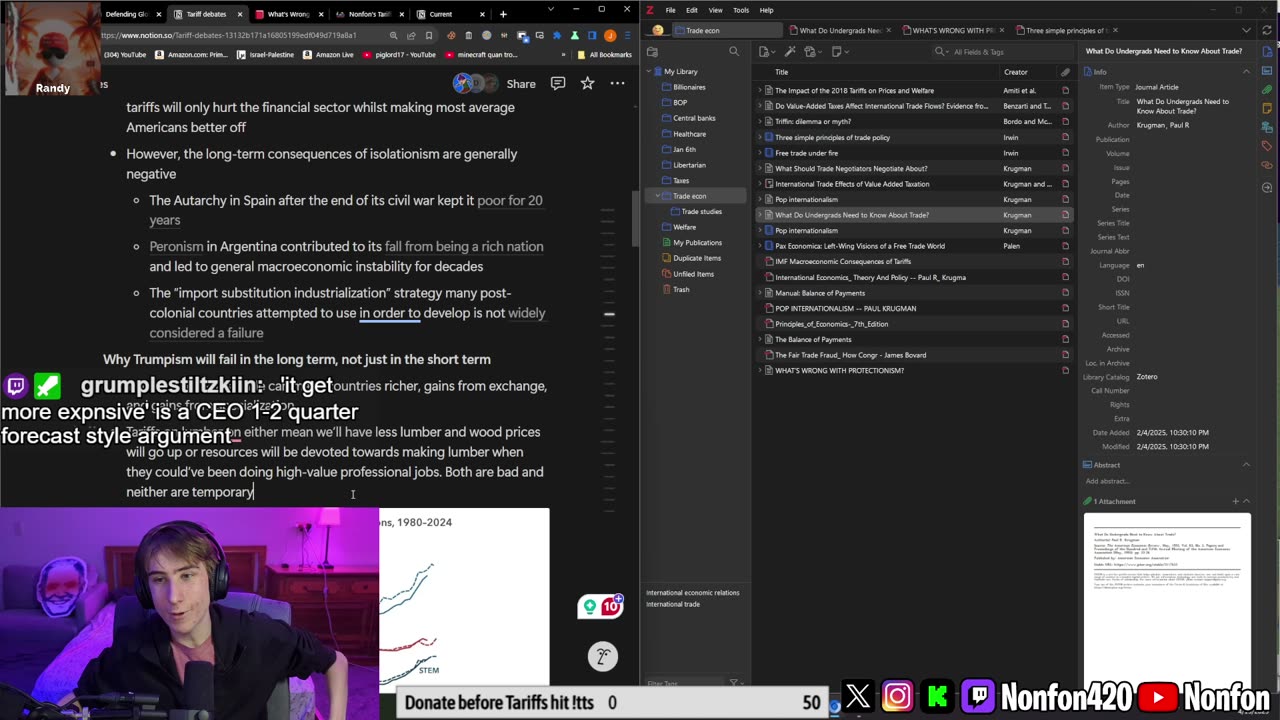Close the What Do Undergrads Need tab

(889, 30)
